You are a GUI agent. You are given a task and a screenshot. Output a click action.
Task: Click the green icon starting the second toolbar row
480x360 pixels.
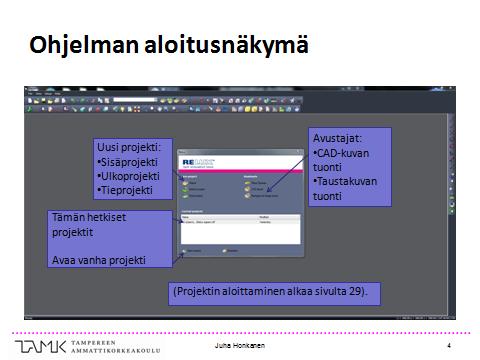pos(30,109)
